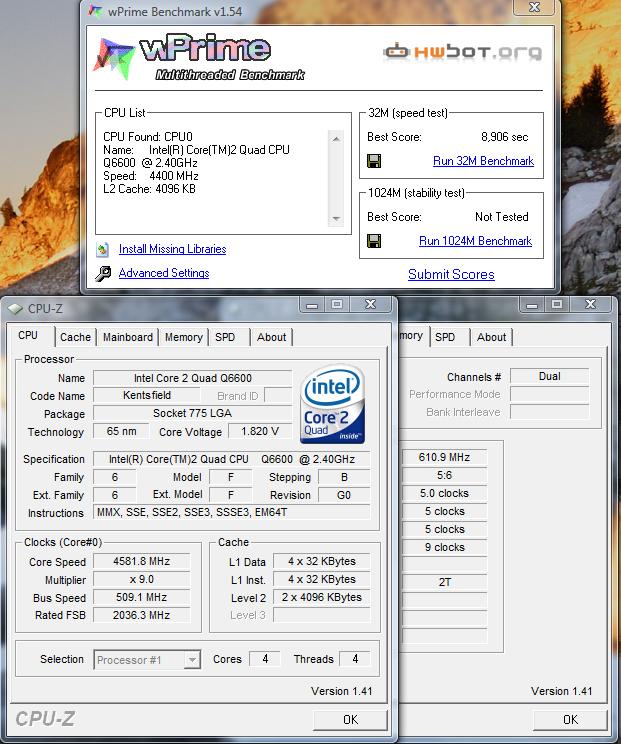Image resolution: width=621 pixels, height=744 pixels.
Task: Click the Threads count field
Action: point(355,659)
